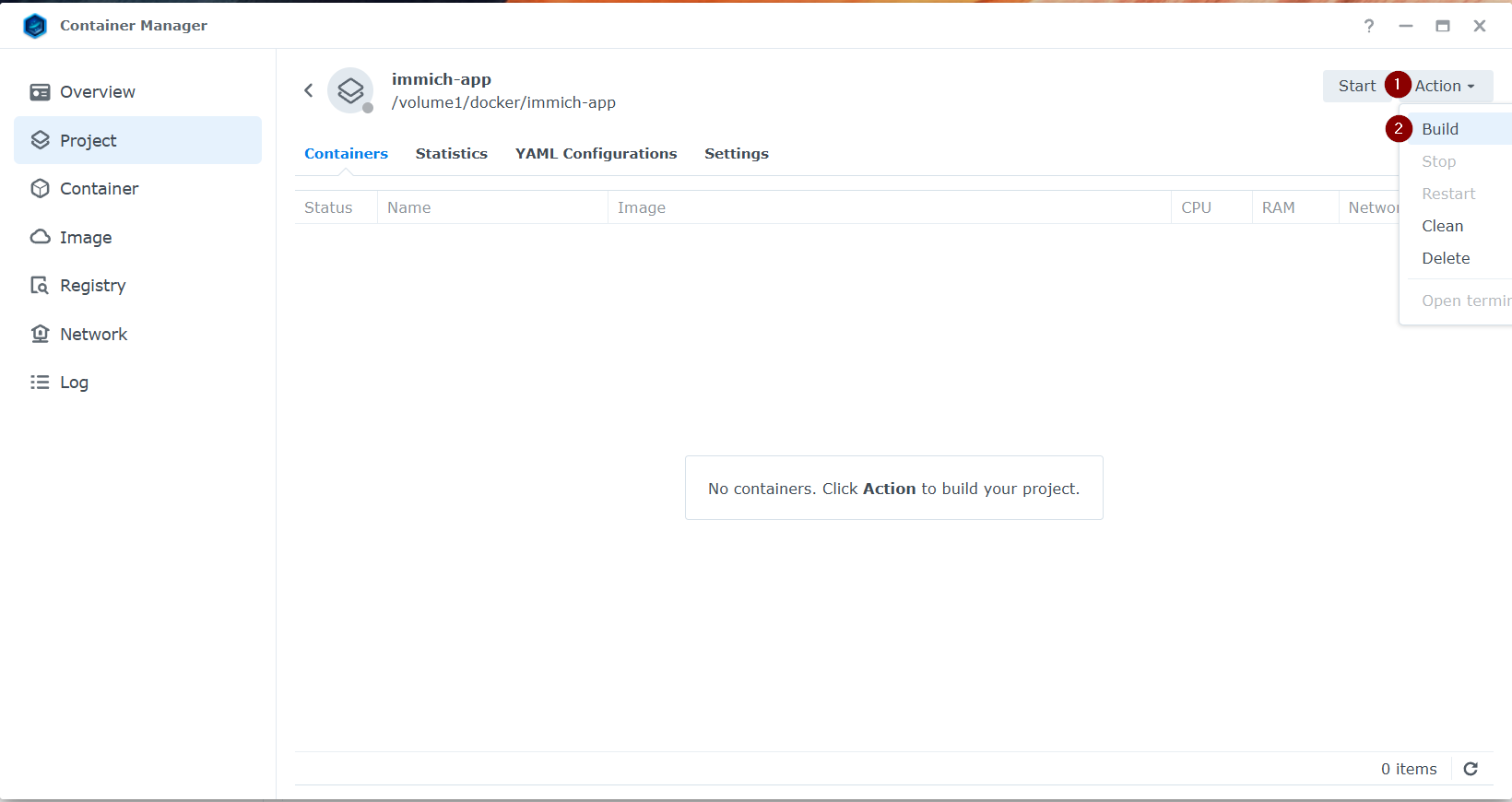
Task: Go back using the left chevron arrow
Action: click(309, 90)
